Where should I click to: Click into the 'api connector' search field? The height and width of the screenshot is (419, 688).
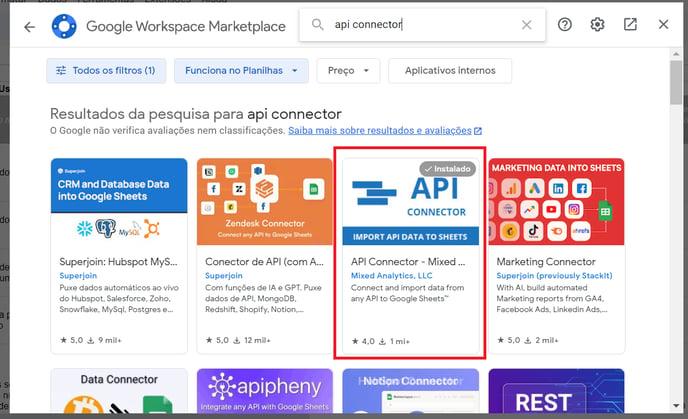422,25
